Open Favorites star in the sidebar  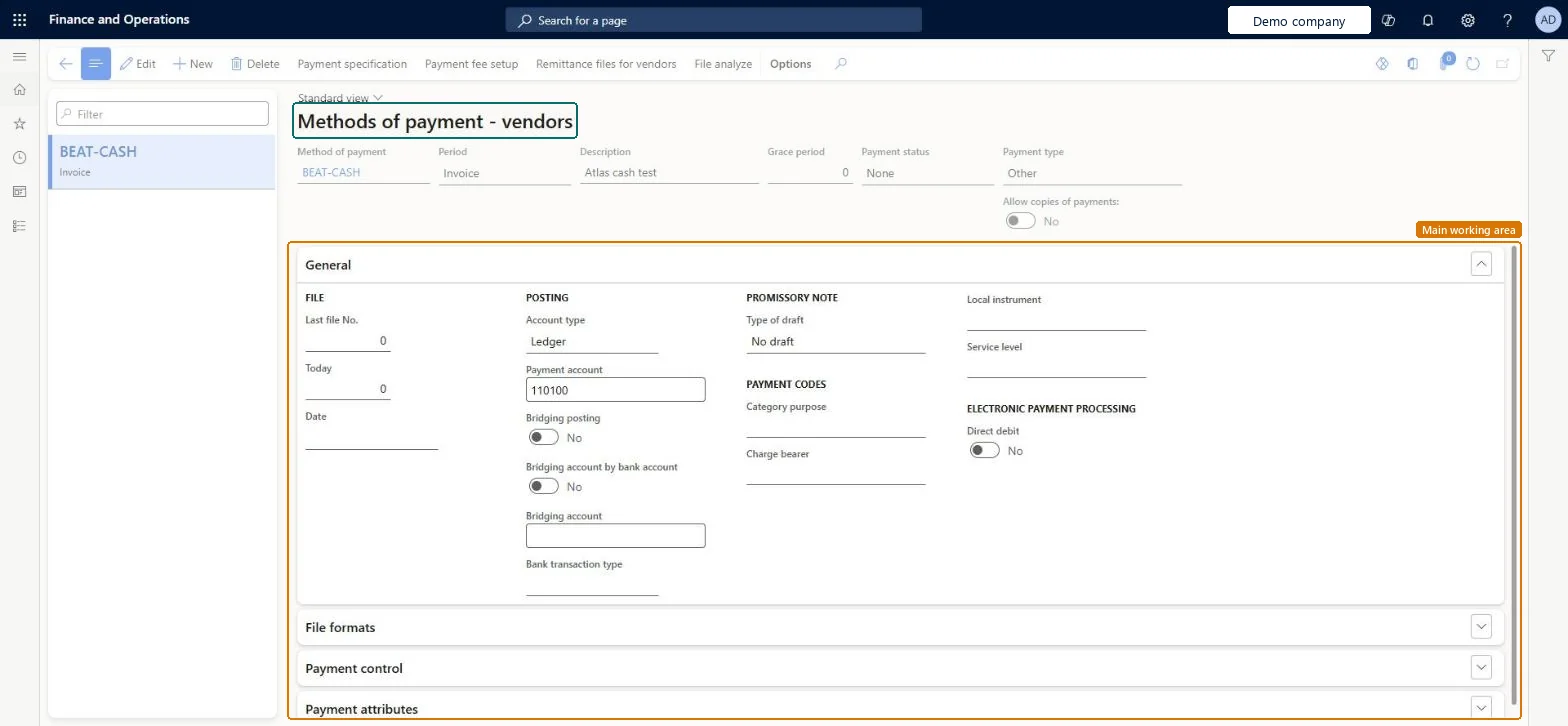[19, 124]
